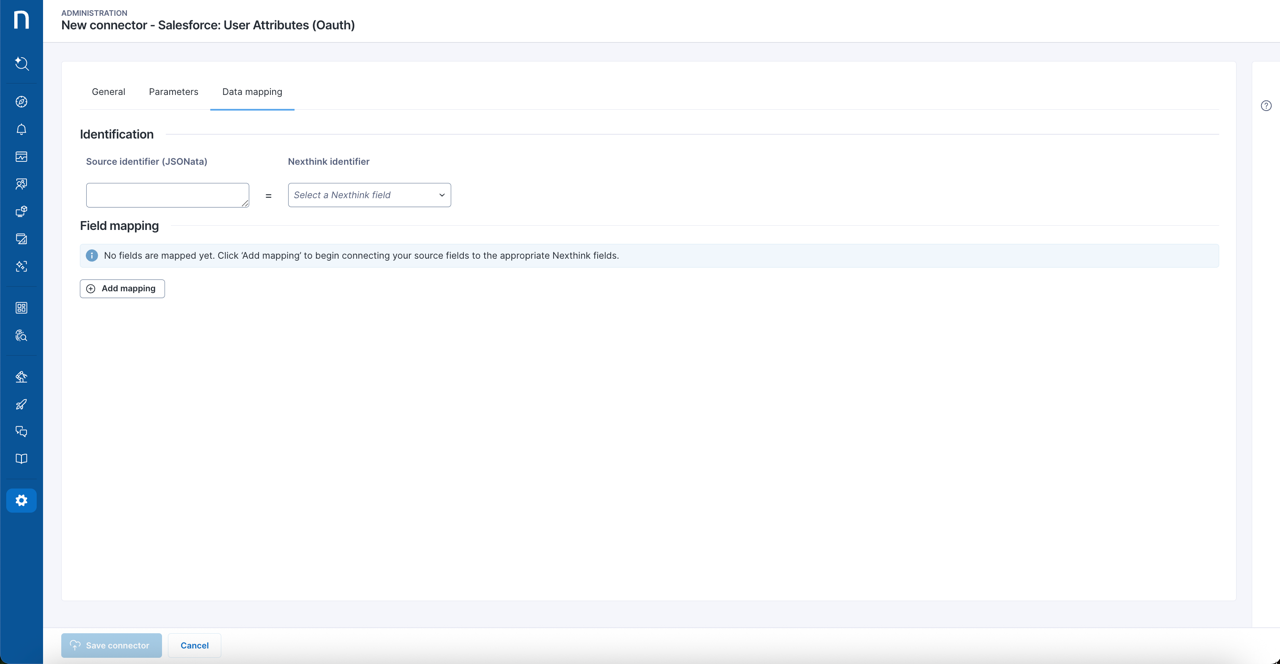Open the search icon in the sidebar

pyautogui.click(x=21, y=64)
